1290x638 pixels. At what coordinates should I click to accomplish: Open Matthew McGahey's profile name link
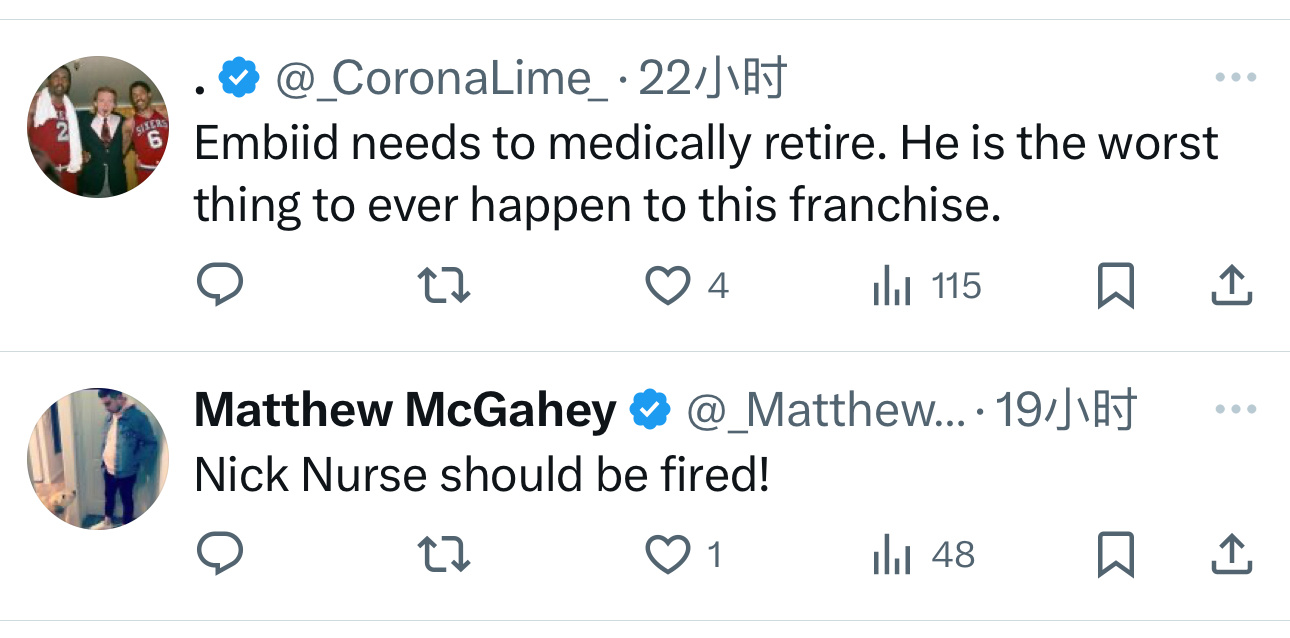click(x=404, y=410)
